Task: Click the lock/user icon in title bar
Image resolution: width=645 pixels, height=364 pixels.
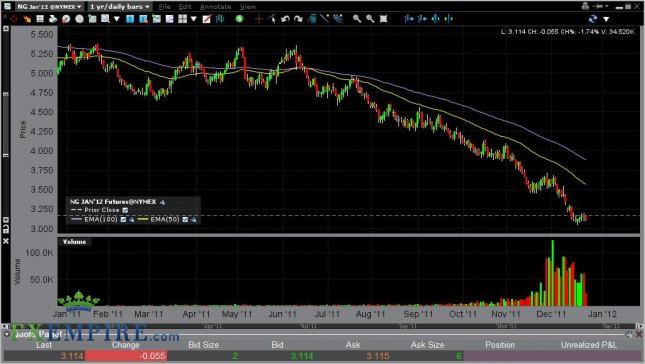Action: 586,6
